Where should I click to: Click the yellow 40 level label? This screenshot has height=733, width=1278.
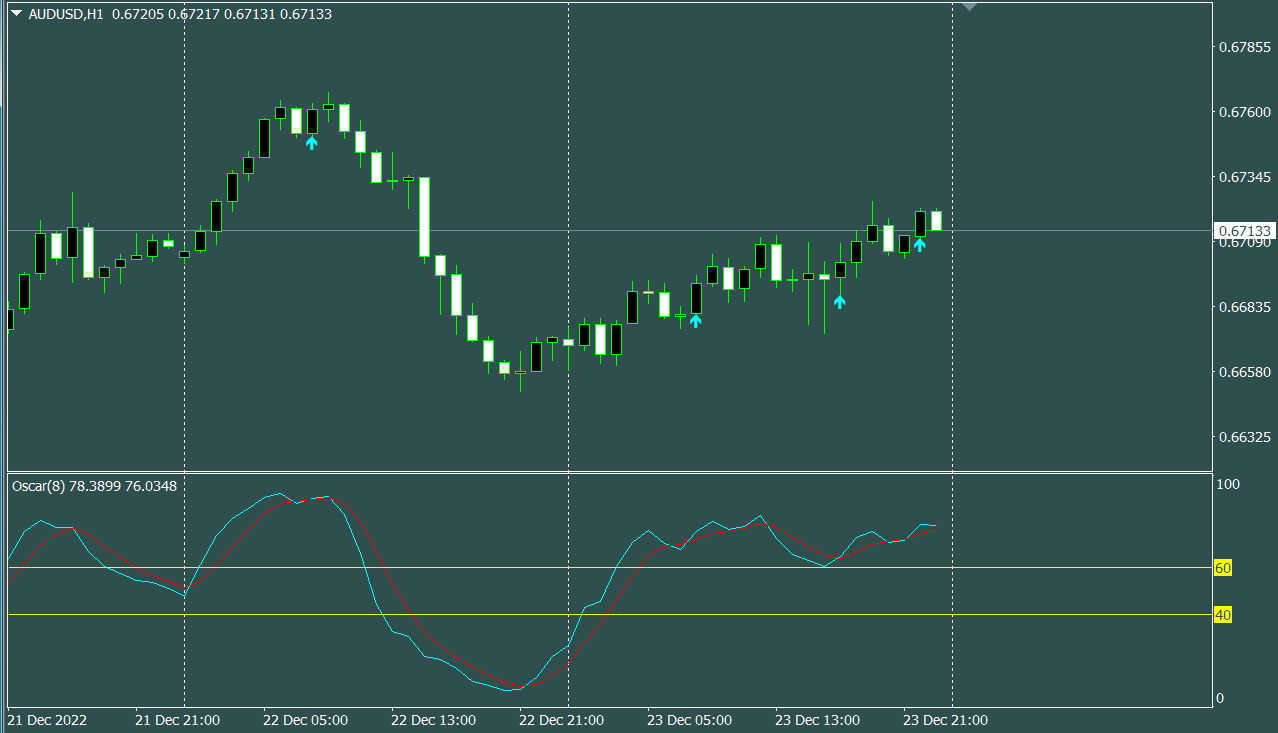point(1222,615)
